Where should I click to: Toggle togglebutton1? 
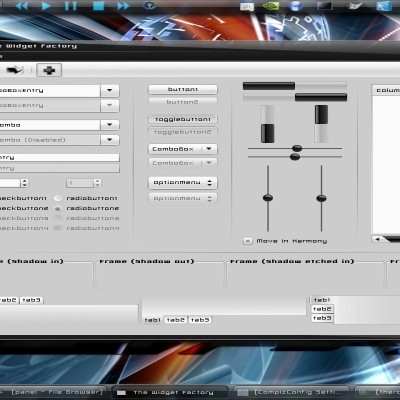click(183, 119)
